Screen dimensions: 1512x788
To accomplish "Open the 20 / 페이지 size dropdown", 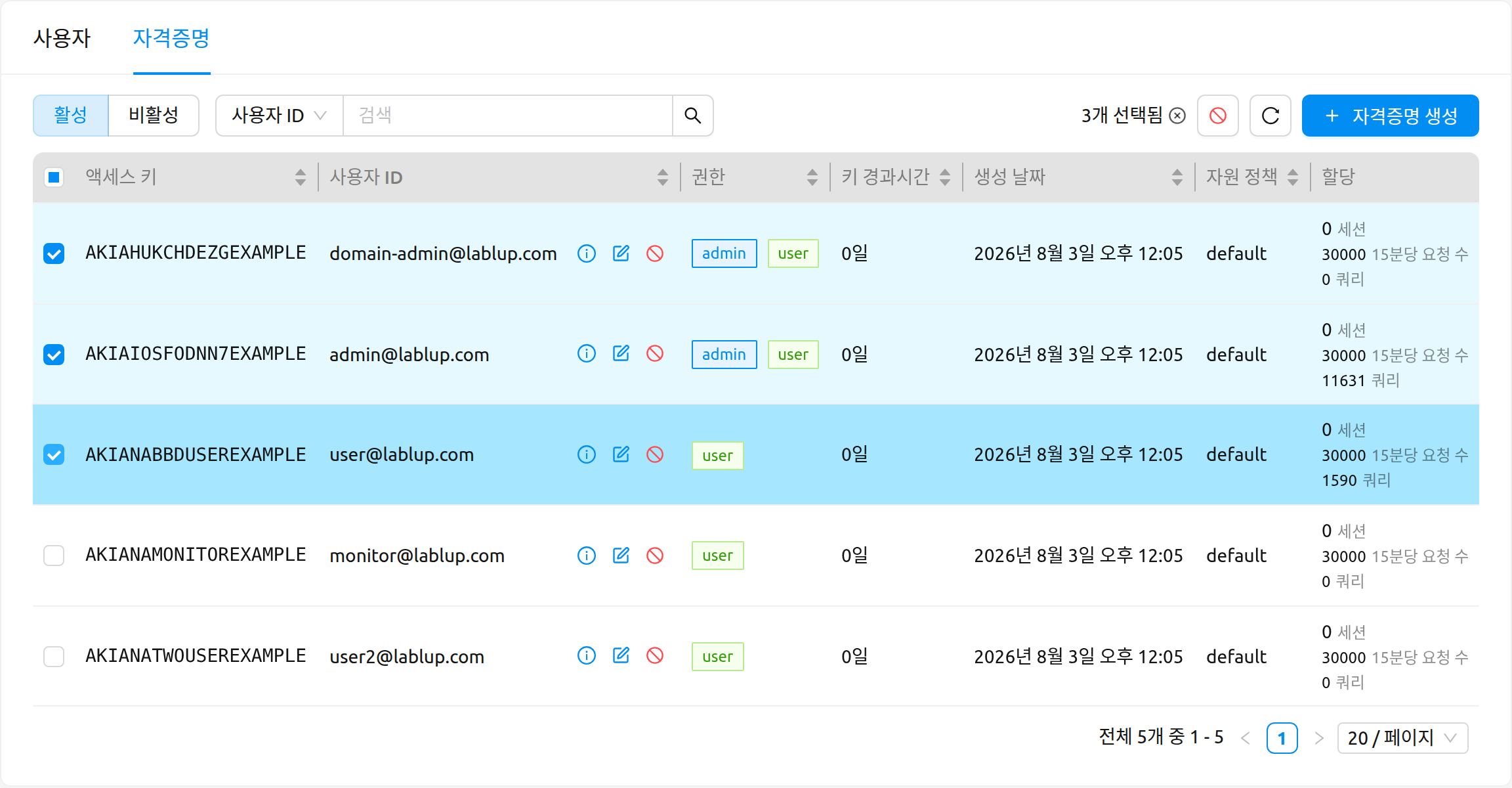I will [x=1402, y=738].
